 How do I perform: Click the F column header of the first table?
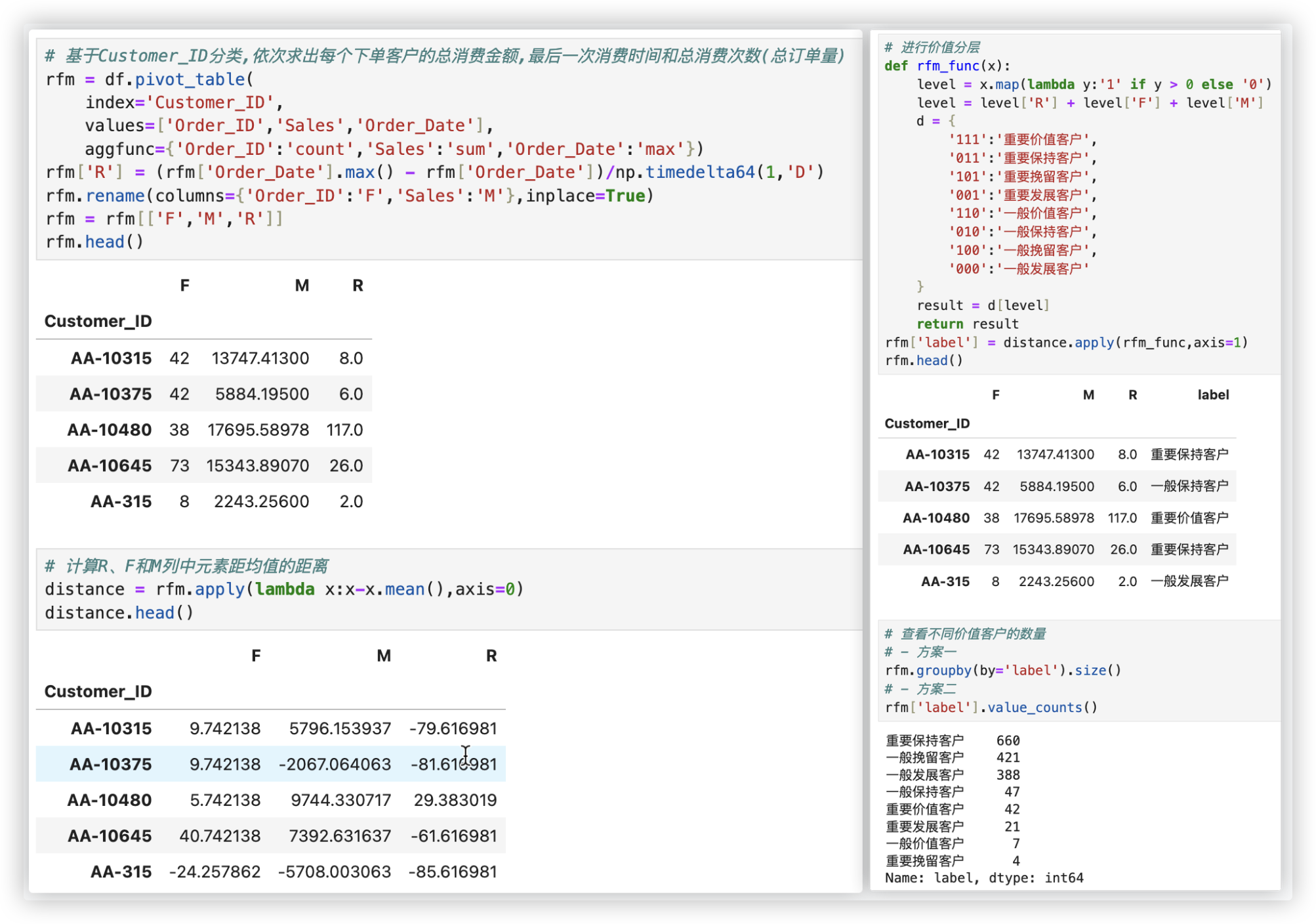click(x=184, y=285)
